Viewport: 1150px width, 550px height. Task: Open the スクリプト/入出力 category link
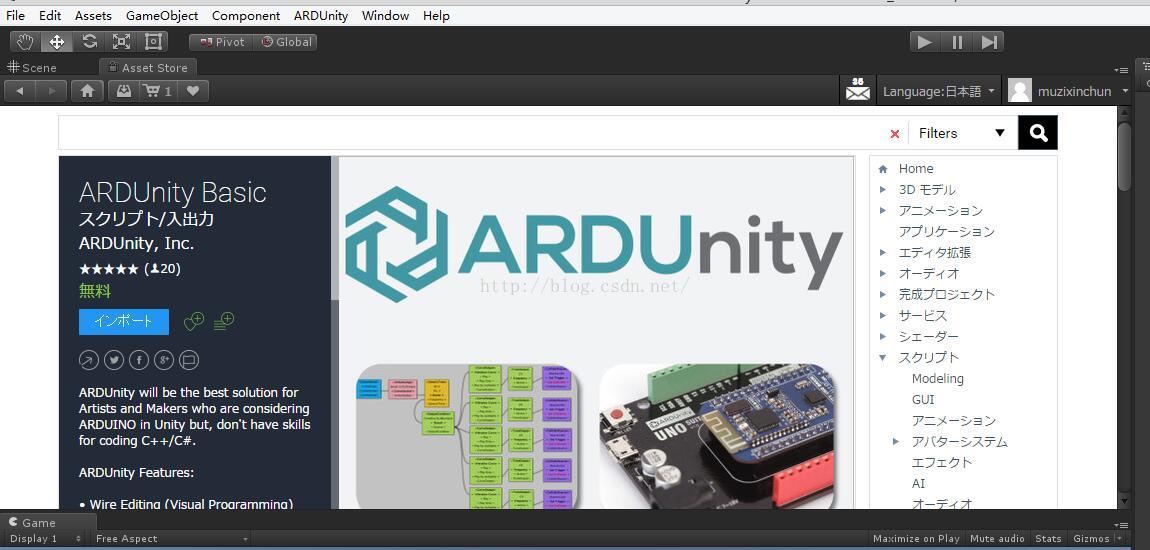[x=147, y=219]
